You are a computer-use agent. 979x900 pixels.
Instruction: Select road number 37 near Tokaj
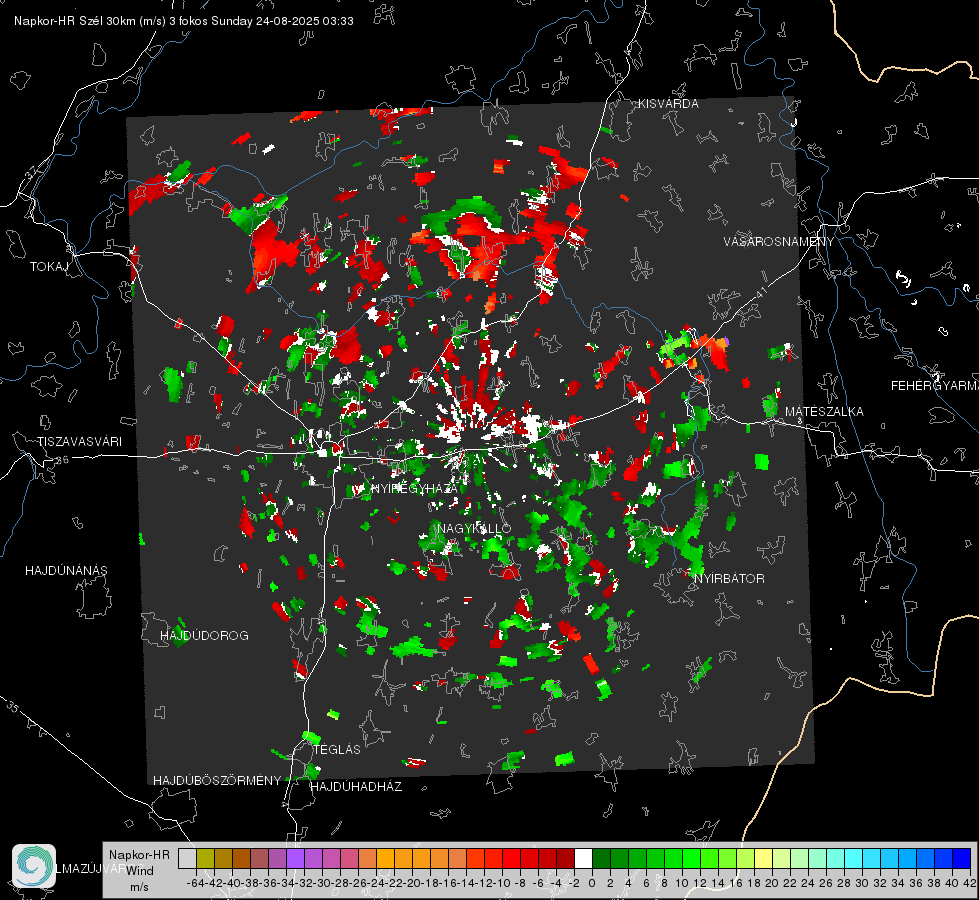pyautogui.click(x=32, y=172)
